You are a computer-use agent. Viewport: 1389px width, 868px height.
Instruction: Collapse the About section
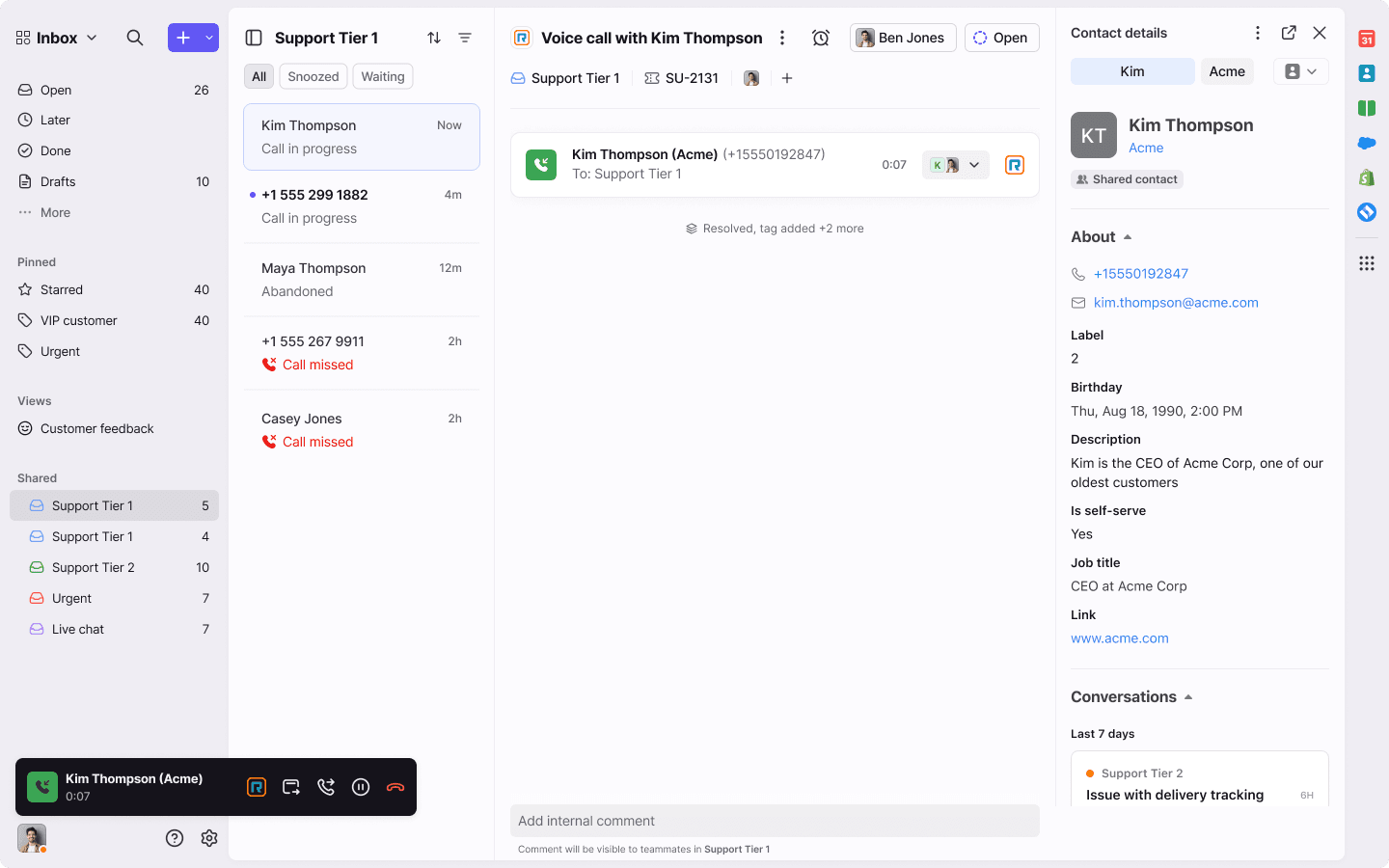coord(1125,236)
